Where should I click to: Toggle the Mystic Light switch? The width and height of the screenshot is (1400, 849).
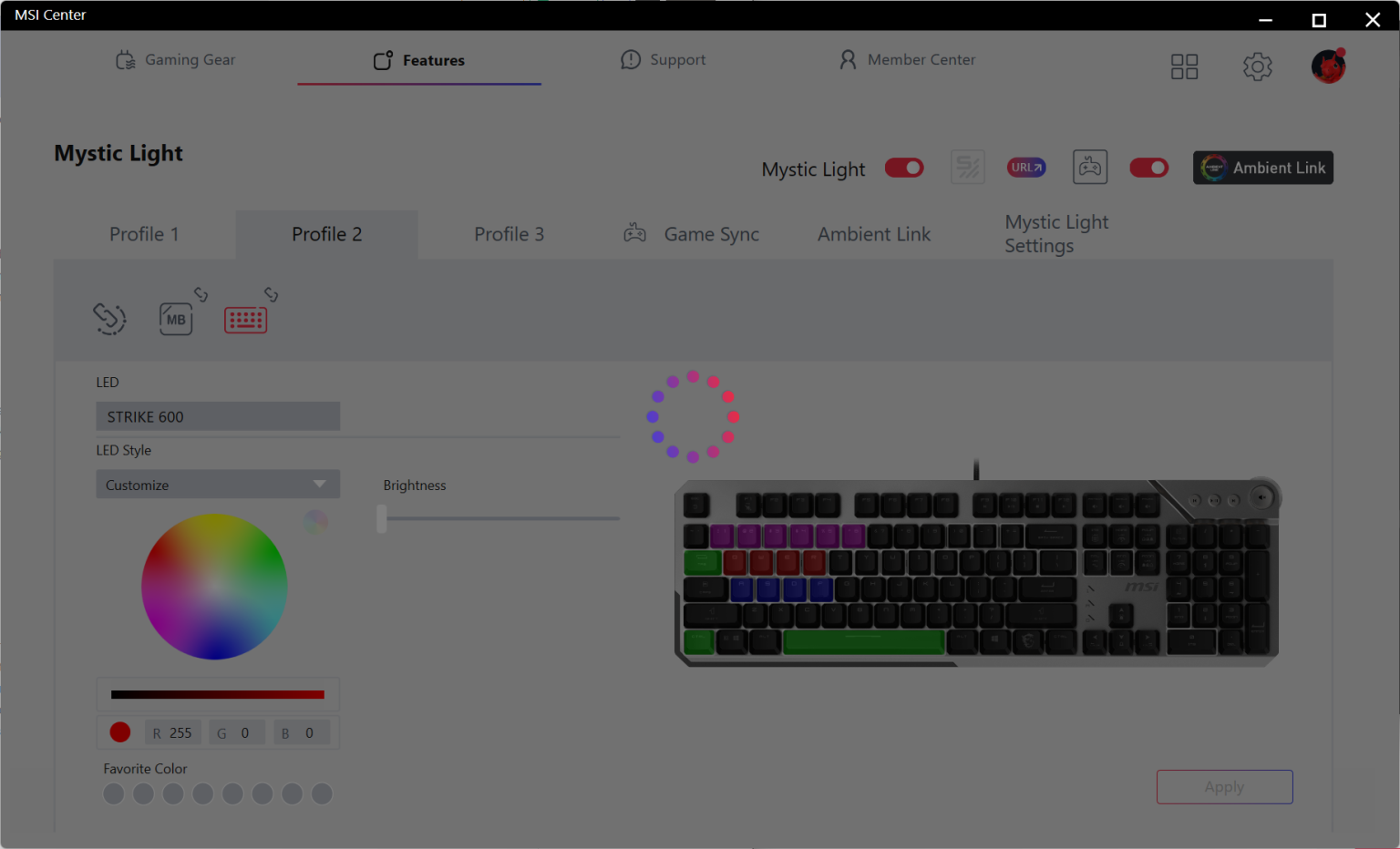[x=904, y=168]
